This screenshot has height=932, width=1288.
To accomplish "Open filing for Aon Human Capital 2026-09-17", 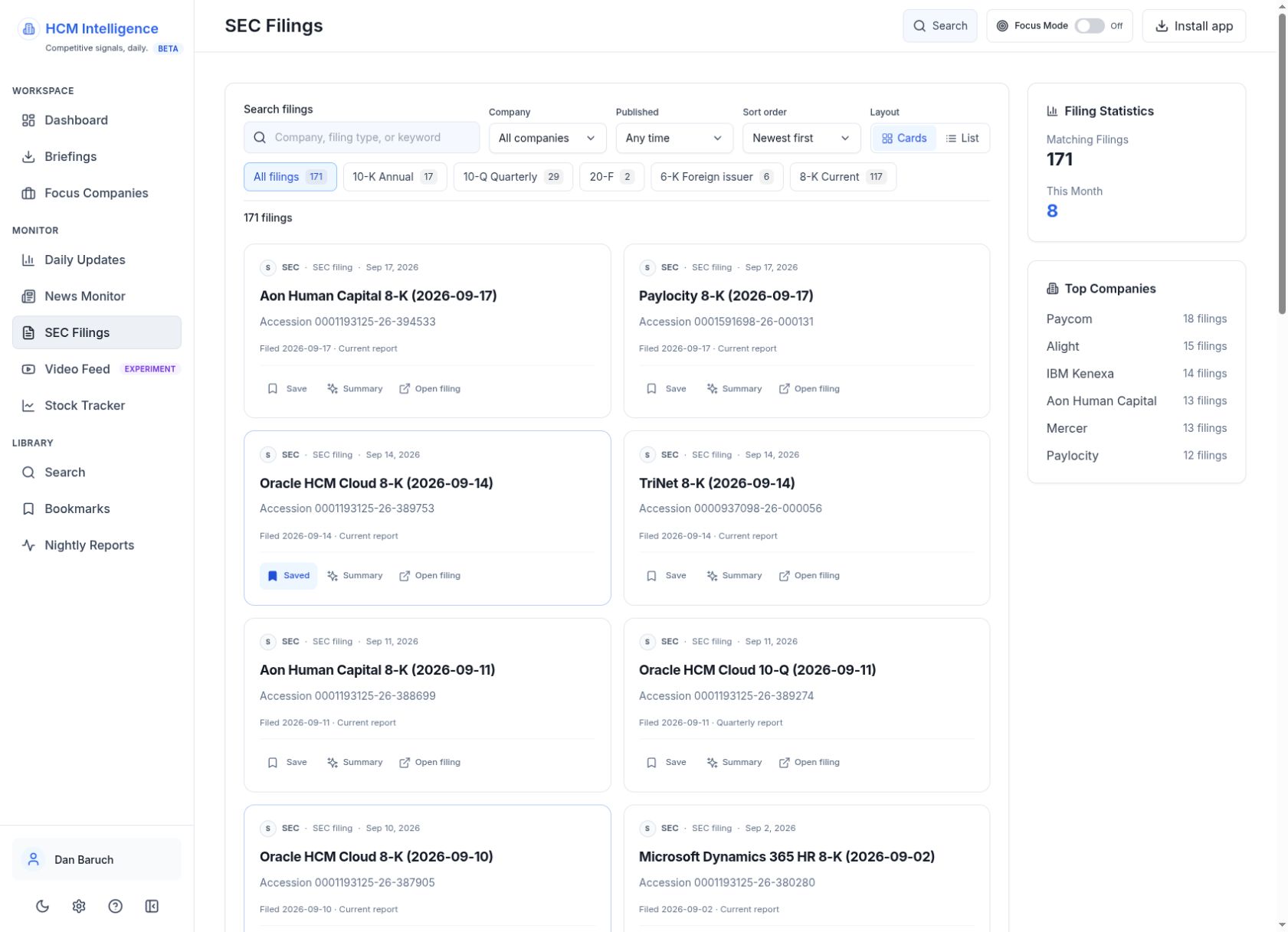I will (x=430, y=389).
